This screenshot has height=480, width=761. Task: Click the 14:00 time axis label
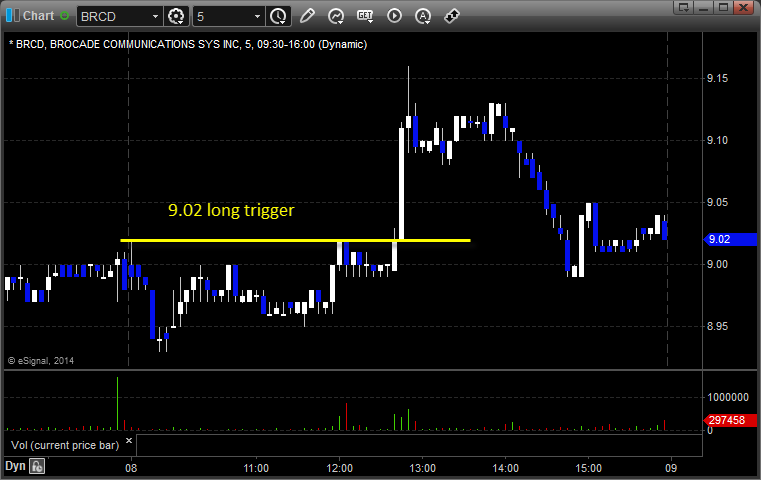[506, 468]
